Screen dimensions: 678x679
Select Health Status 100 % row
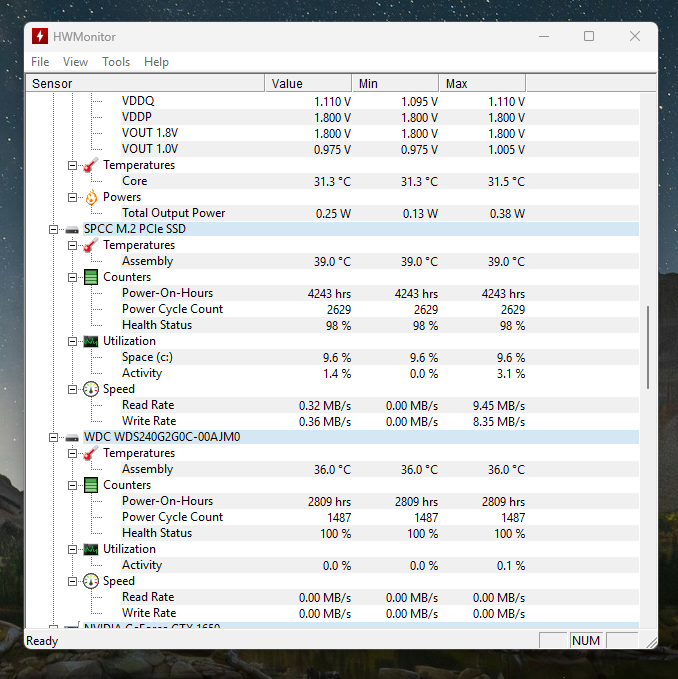tap(380, 534)
